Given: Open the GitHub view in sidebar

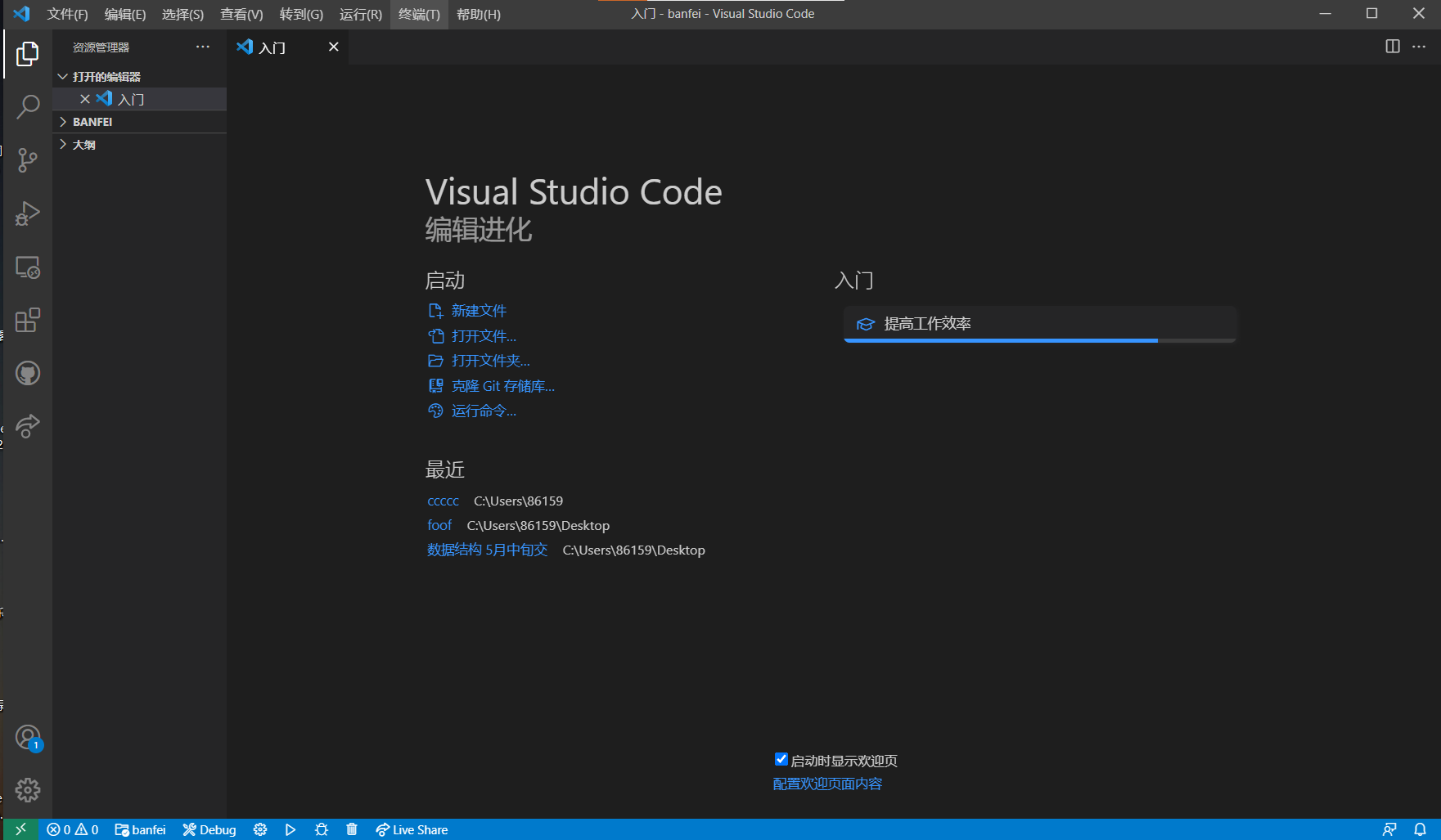Looking at the screenshot, I should (x=28, y=373).
